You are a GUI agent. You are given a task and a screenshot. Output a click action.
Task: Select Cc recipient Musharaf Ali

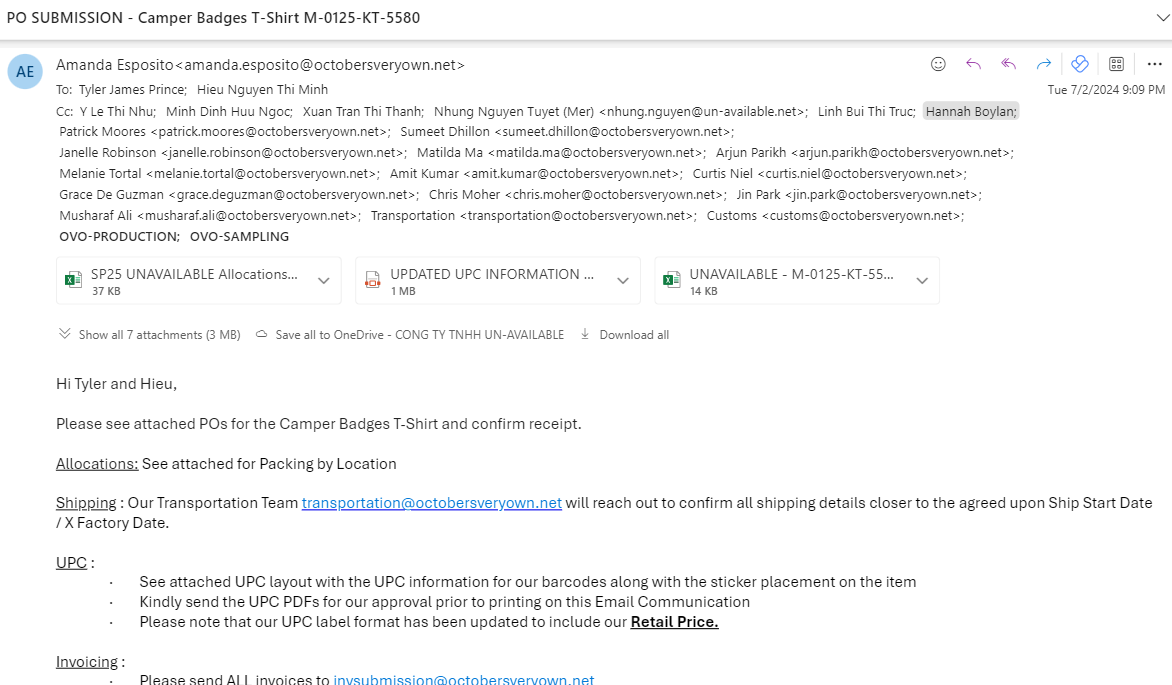click(210, 215)
